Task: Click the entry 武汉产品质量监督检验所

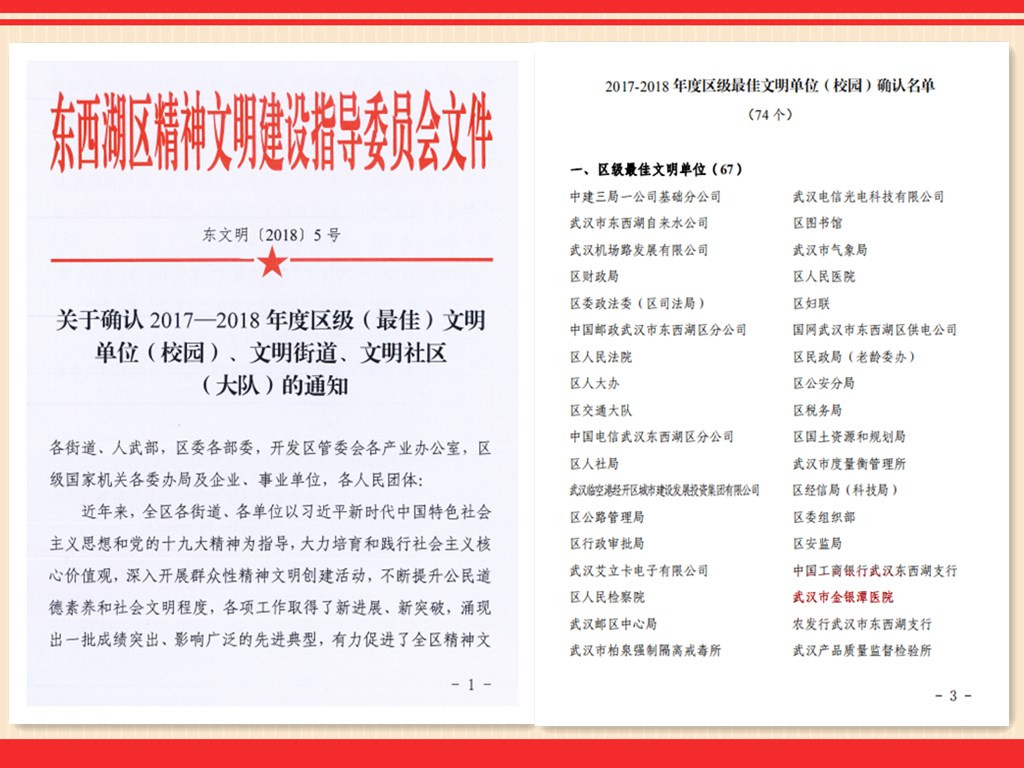Action: 861,651
